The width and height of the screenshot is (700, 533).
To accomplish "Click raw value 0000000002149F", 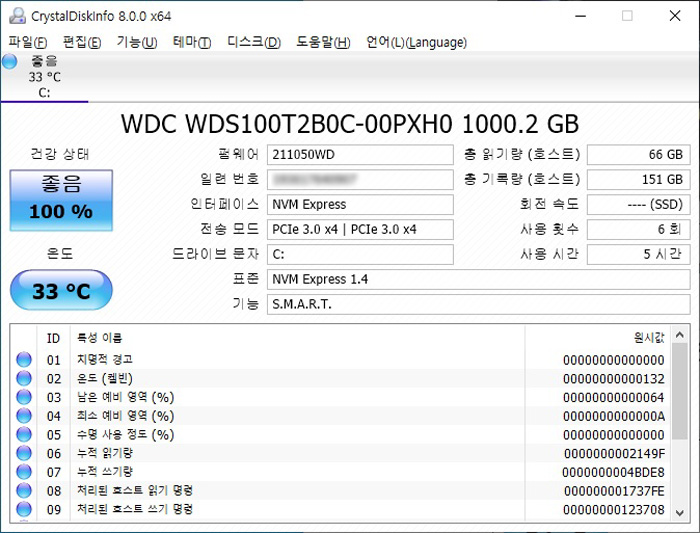I will coord(614,454).
